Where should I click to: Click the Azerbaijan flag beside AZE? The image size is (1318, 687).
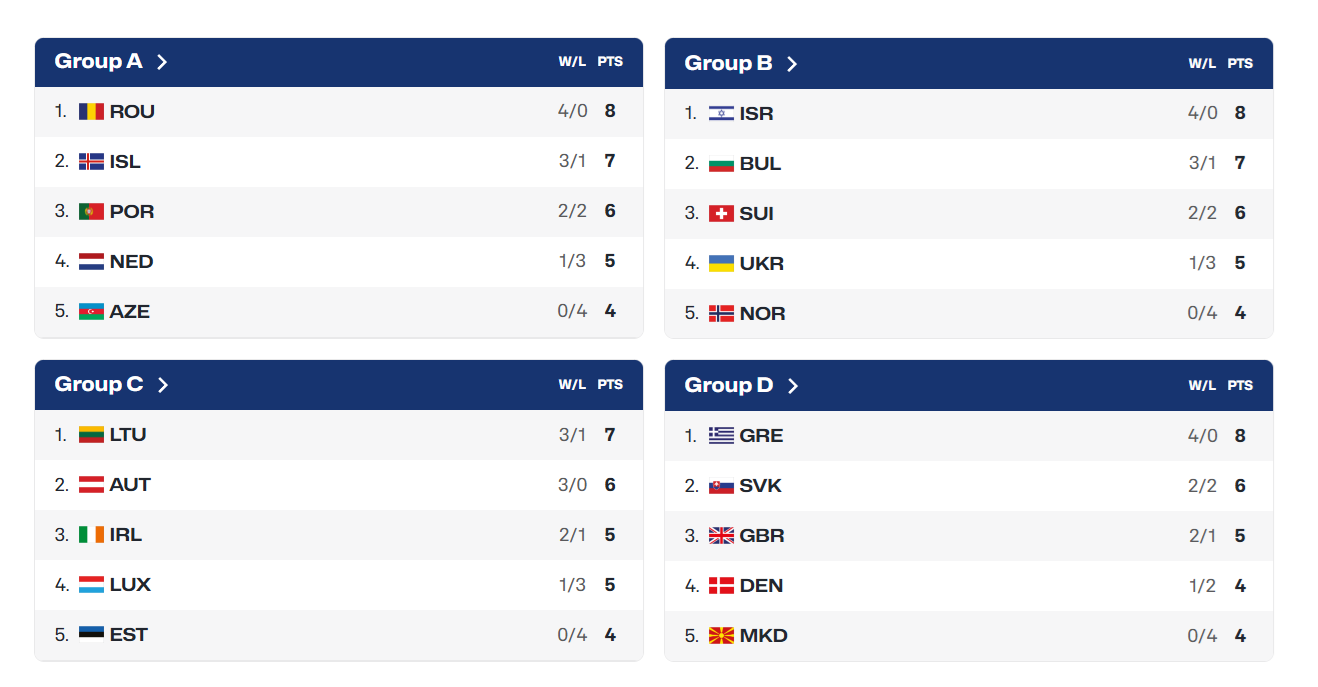coord(91,311)
